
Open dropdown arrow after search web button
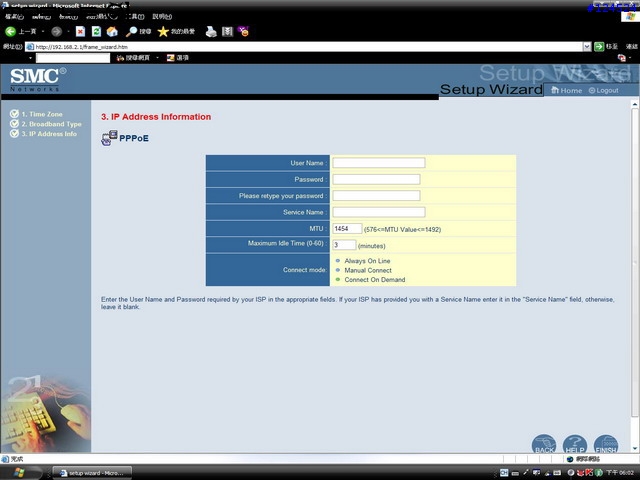tap(158, 58)
